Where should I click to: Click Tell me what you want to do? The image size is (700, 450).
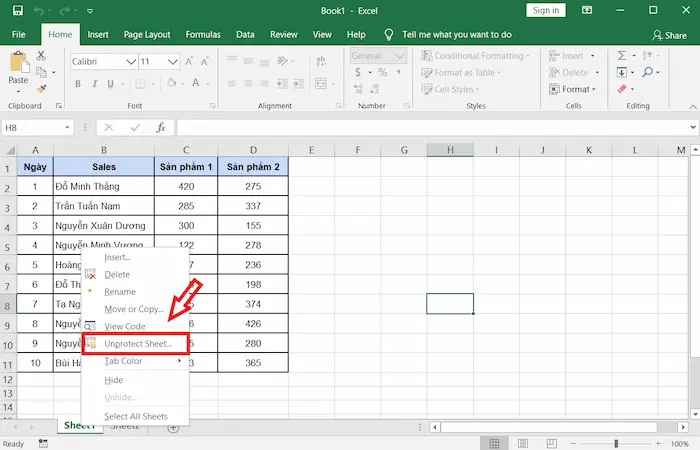(x=457, y=34)
